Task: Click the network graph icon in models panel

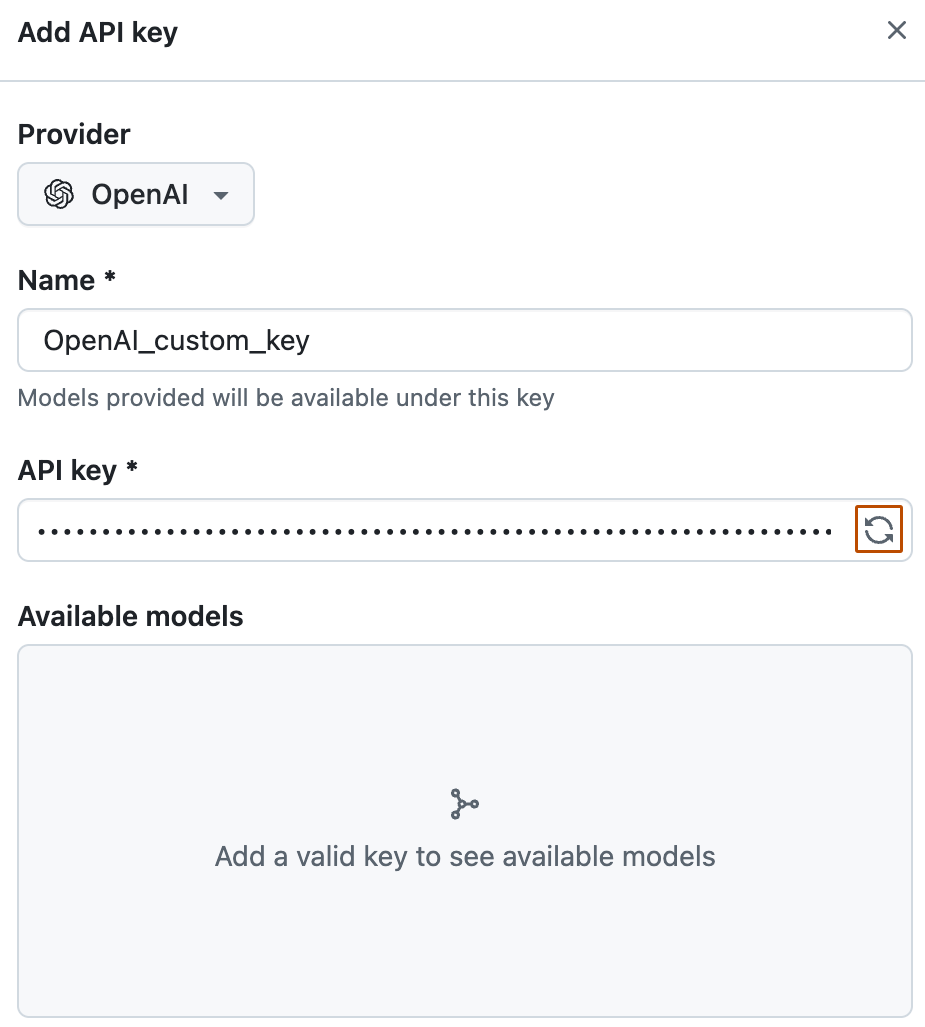Action: click(463, 803)
